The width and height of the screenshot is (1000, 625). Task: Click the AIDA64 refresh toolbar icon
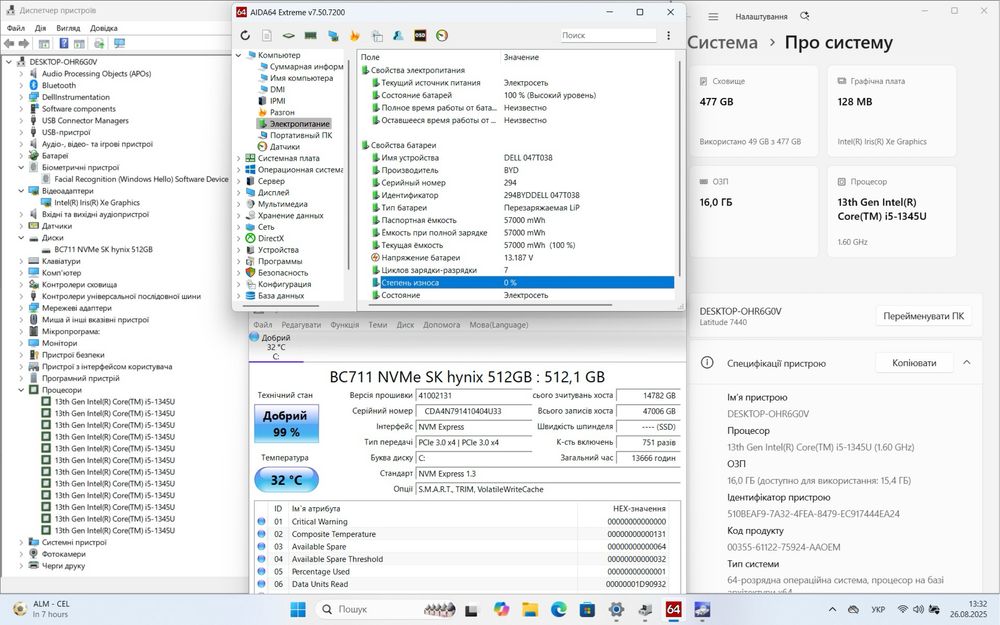[x=245, y=36]
